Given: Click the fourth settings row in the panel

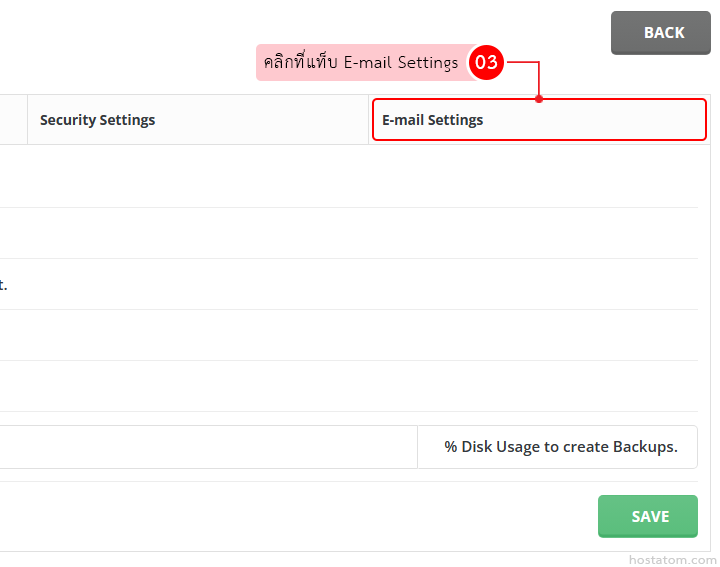Looking at the screenshot, I should [x=350, y=335].
